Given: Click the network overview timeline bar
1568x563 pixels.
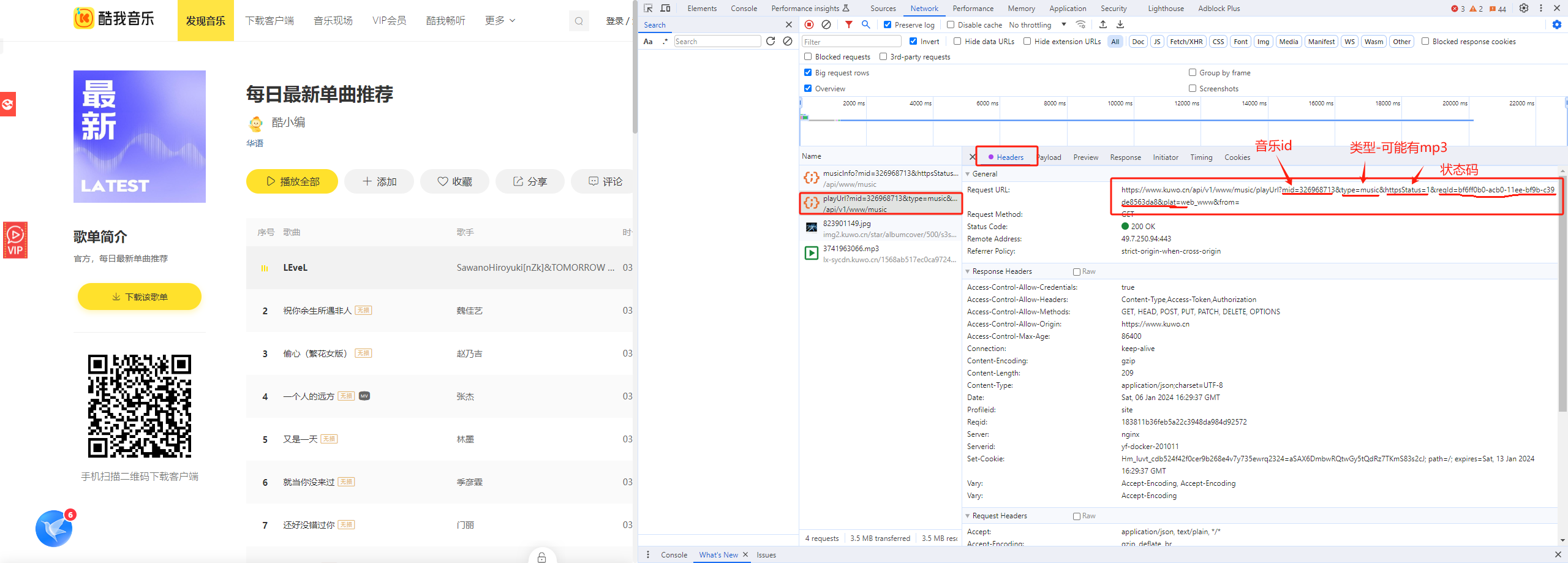Looking at the screenshot, I should tap(1183, 121).
